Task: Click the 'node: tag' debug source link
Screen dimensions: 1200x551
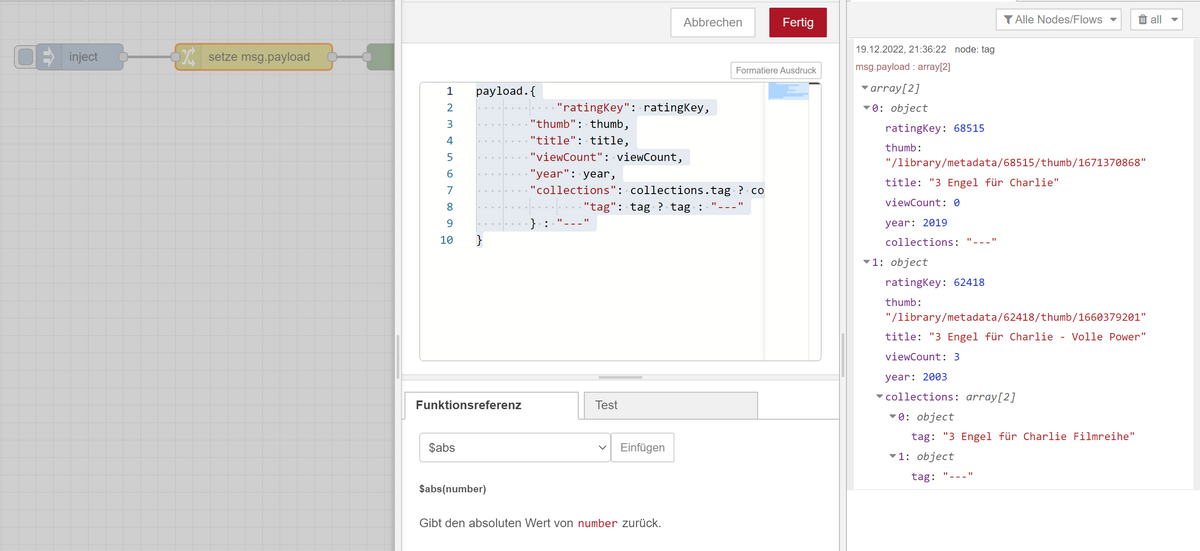Action: point(974,49)
